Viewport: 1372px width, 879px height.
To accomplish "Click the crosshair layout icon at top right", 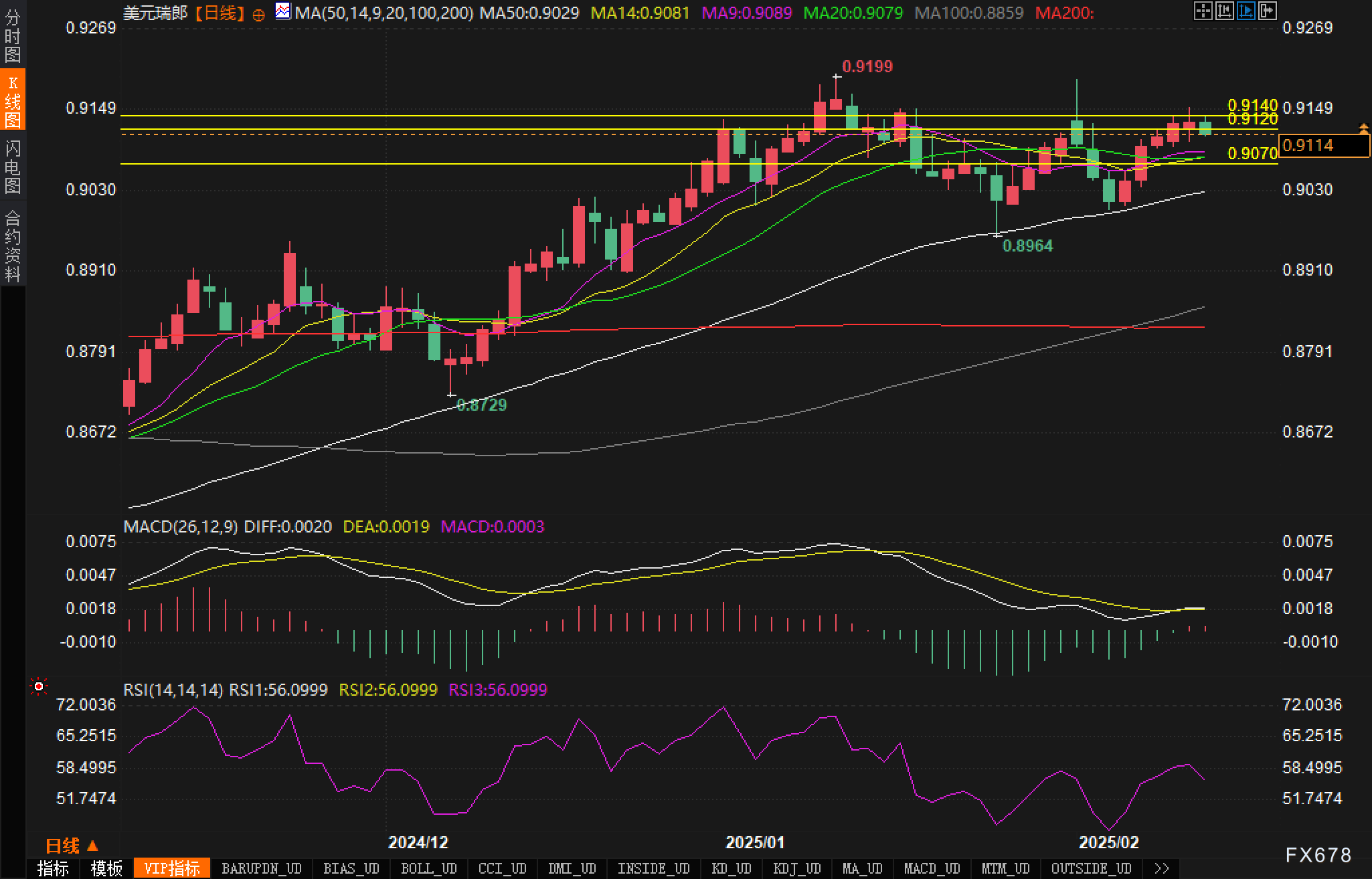I will pyautogui.click(x=1203, y=11).
